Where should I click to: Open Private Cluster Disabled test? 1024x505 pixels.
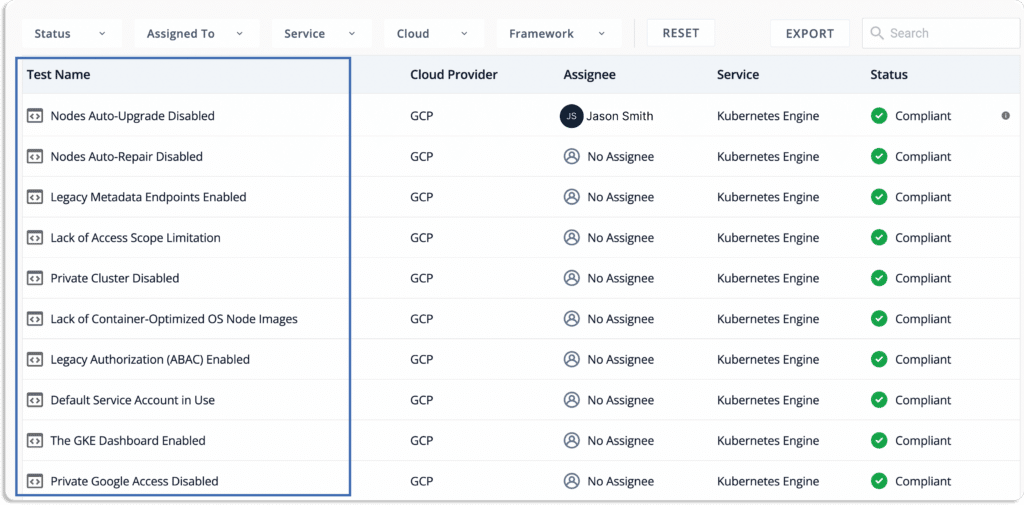[x=115, y=278]
